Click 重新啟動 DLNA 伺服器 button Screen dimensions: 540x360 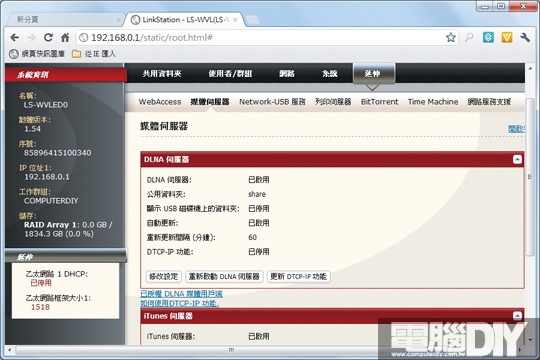point(224,276)
